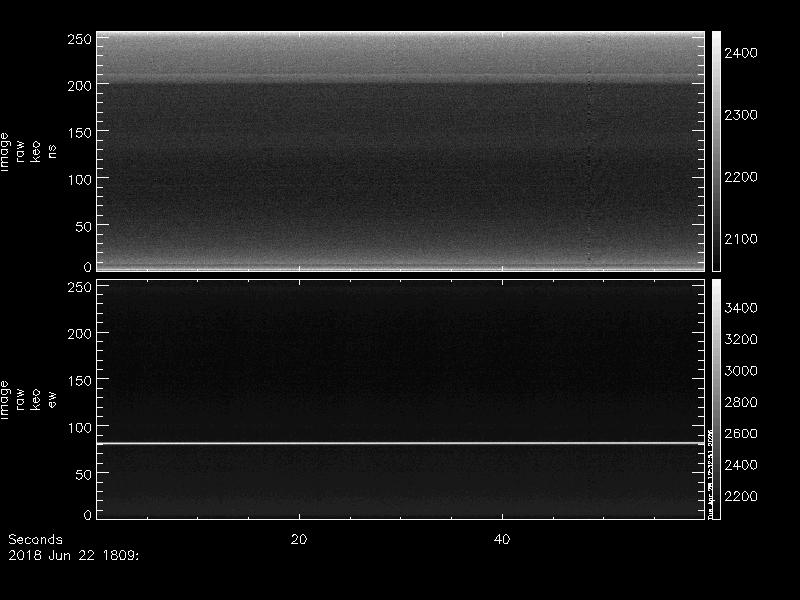Click the 100 tick label of the ns keogram
The width and height of the screenshot is (800, 600).
[79, 180]
